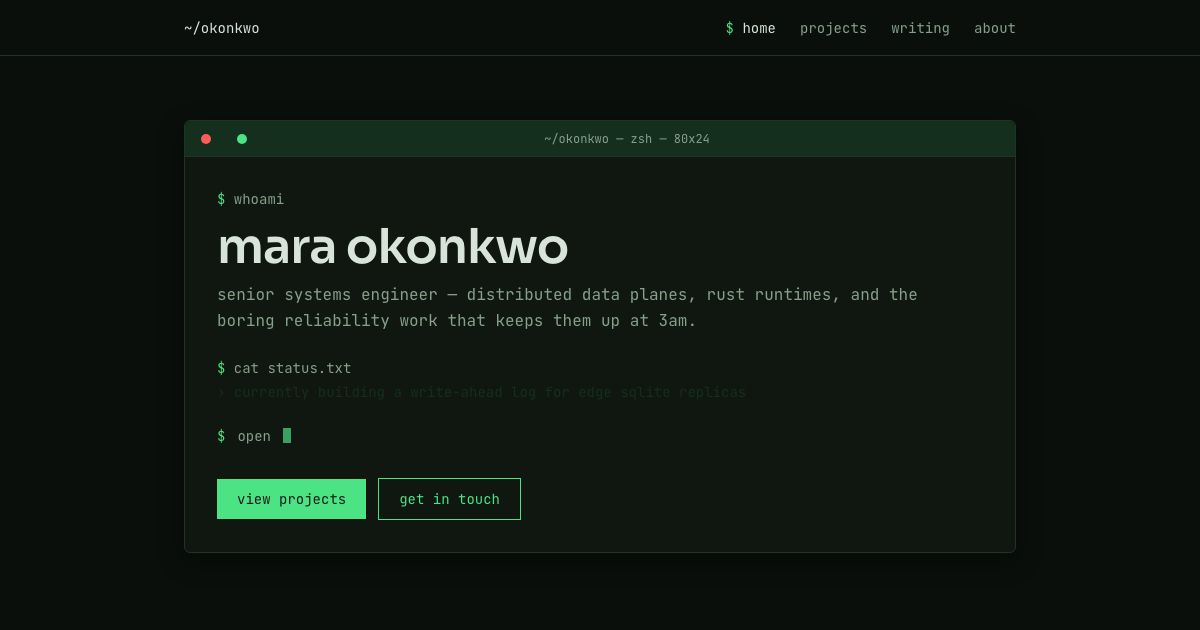Open the about nav link
This screenshot has width=1200, height=630.
pos(995,28)
